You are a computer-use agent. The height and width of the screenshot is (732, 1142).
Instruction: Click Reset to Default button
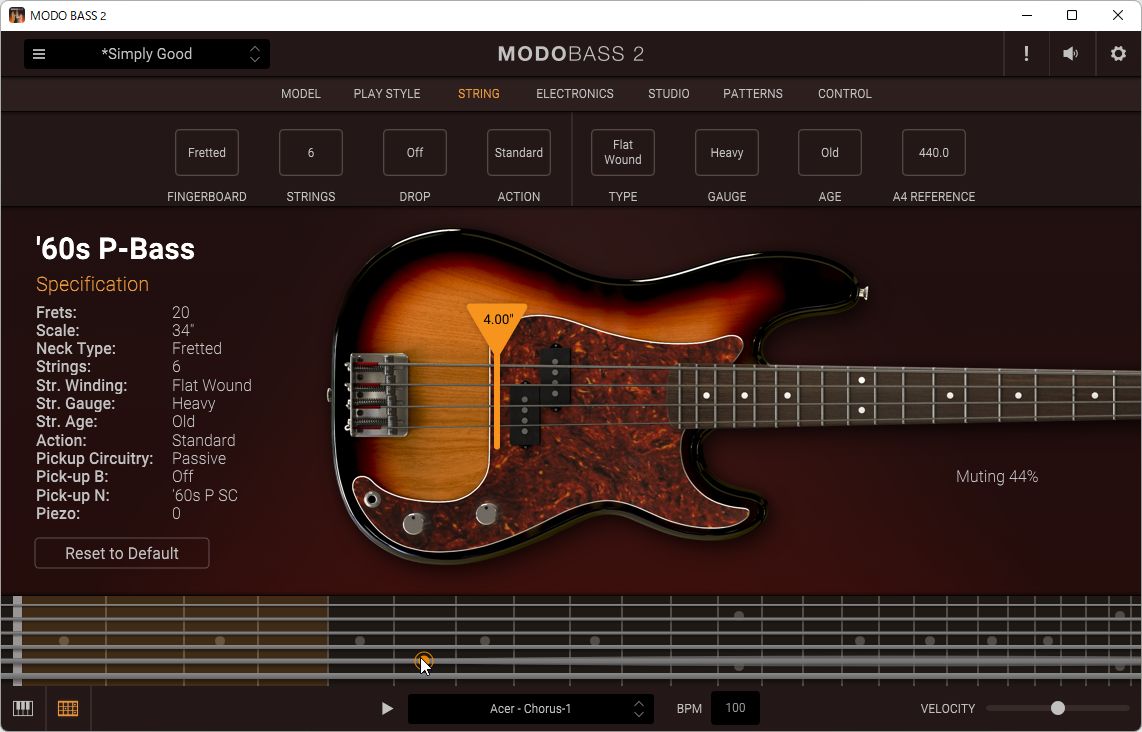[122, 554]
